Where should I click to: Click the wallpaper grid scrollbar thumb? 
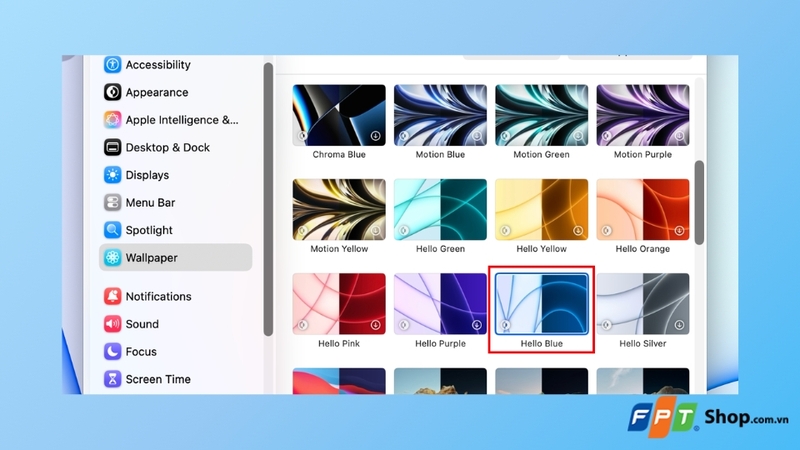[699, 203]
